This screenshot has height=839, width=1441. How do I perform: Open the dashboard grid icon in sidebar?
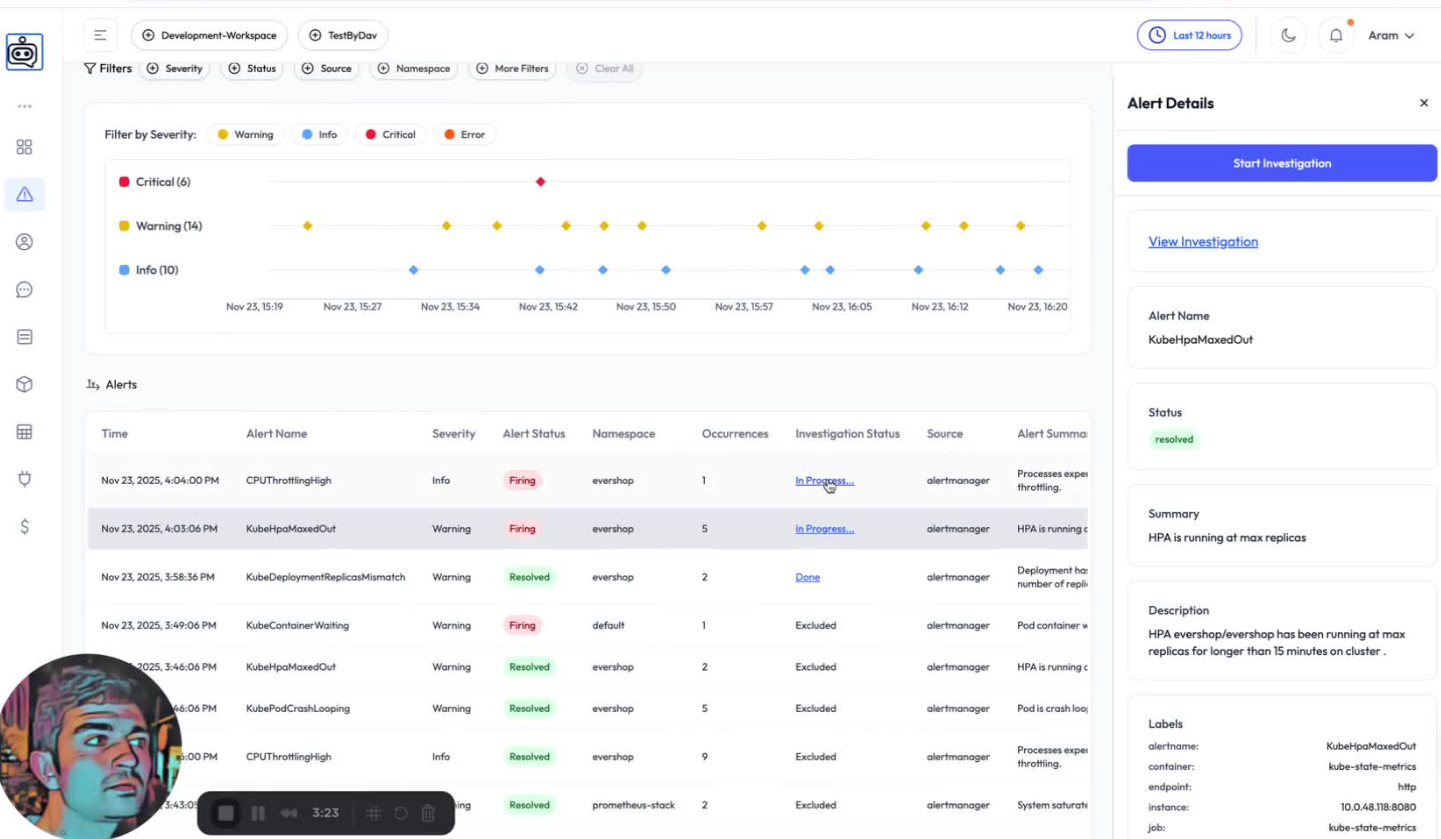pyautogui.click(x=25, y=147)
